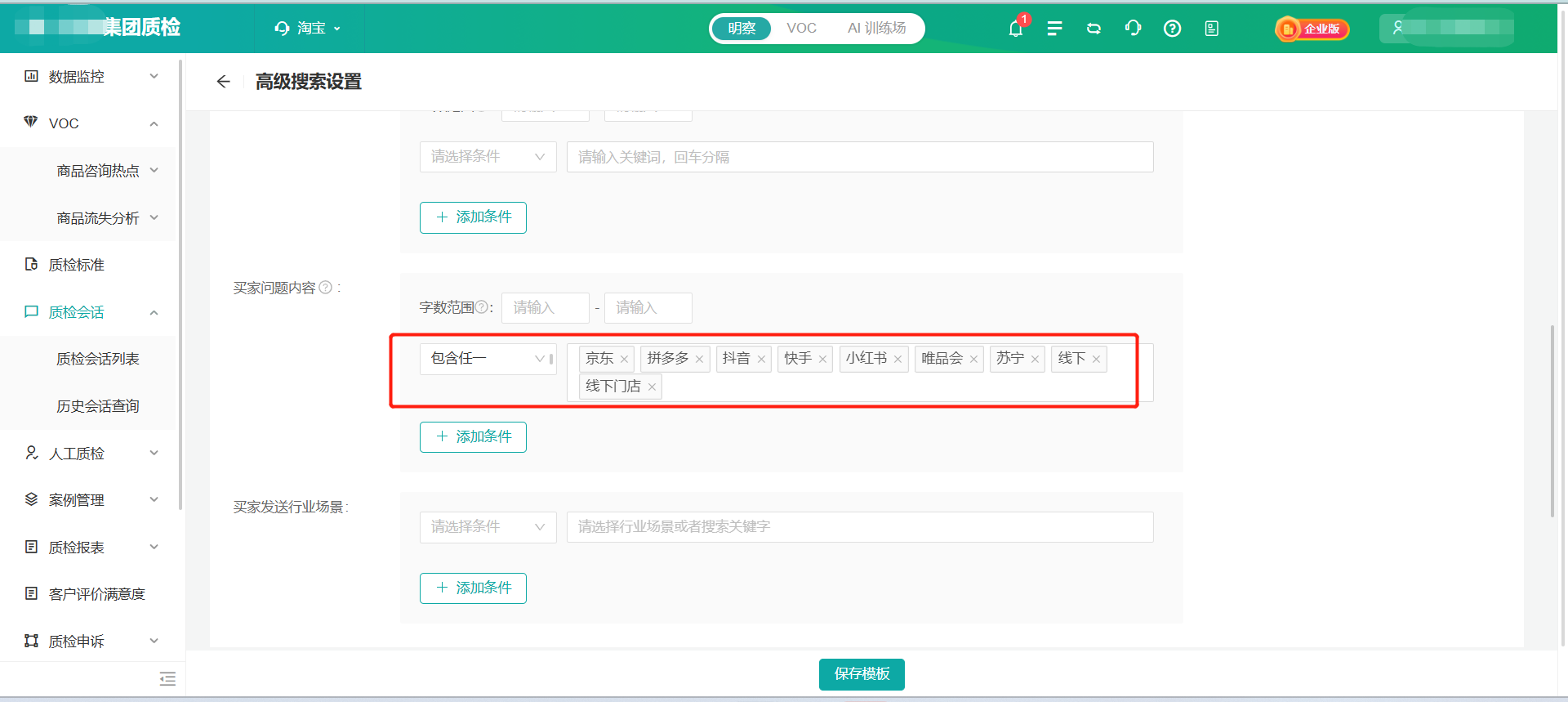Click 保存模板 button
1568x702 pixels.
(x=862, y=674)
